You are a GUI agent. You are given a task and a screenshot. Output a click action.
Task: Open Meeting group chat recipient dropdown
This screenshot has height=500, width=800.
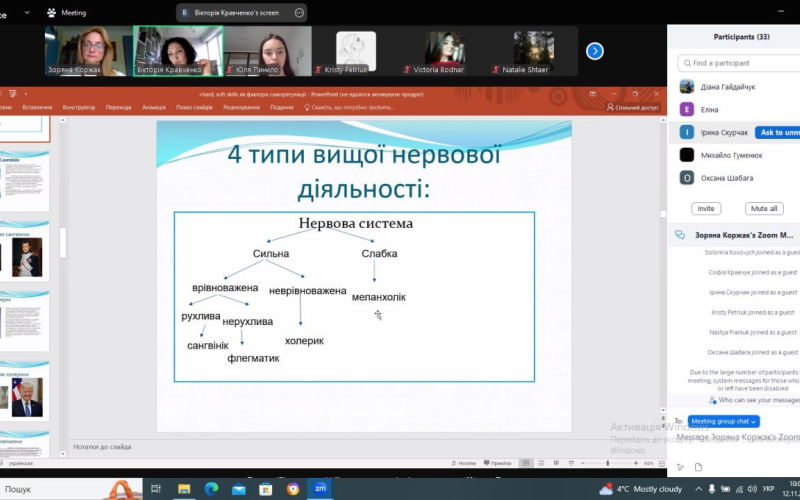723,421
